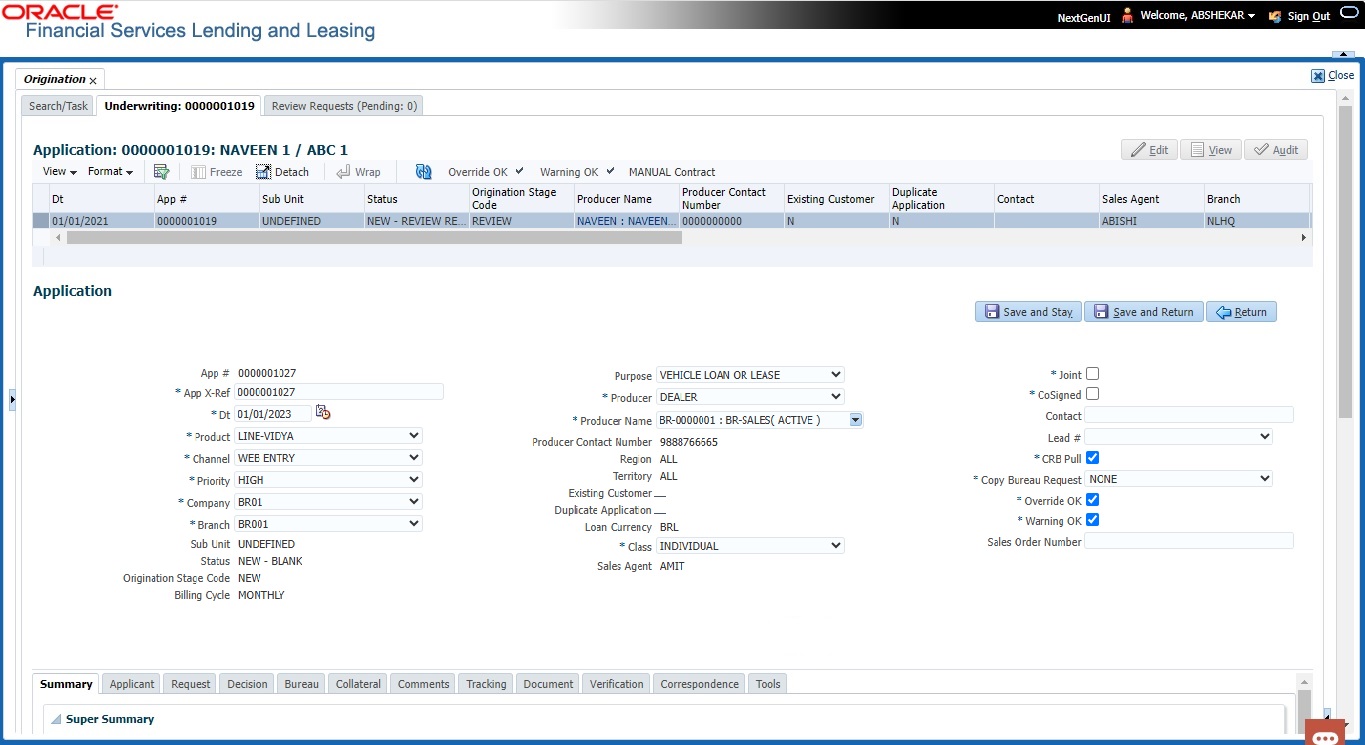Click the Wrap toolbar button
The height and width of the screenshot is (745, 1365).
click(x=358, y=172)
